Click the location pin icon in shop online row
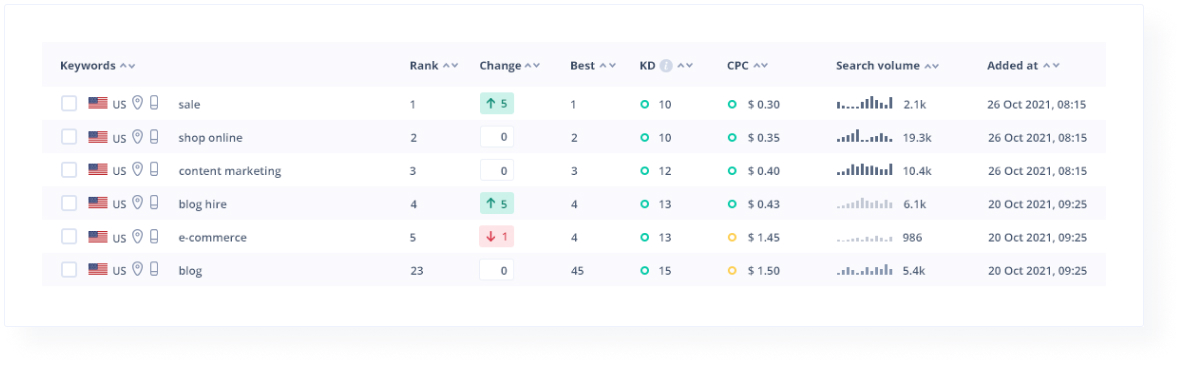The image size is (1184, 367). pos(137,136)
